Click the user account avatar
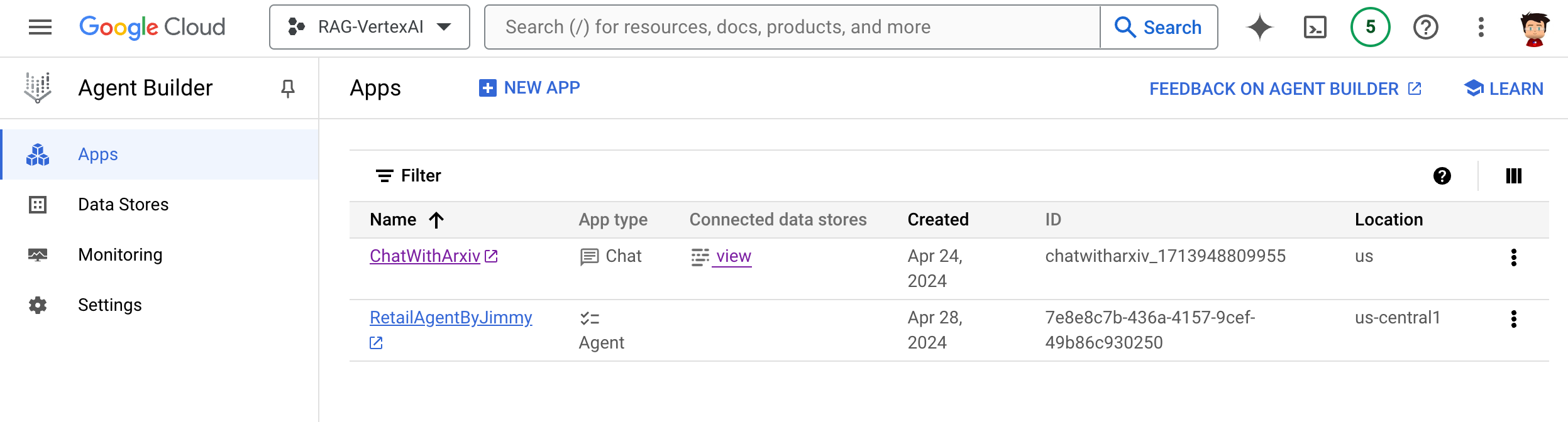 coord(1535,28)
